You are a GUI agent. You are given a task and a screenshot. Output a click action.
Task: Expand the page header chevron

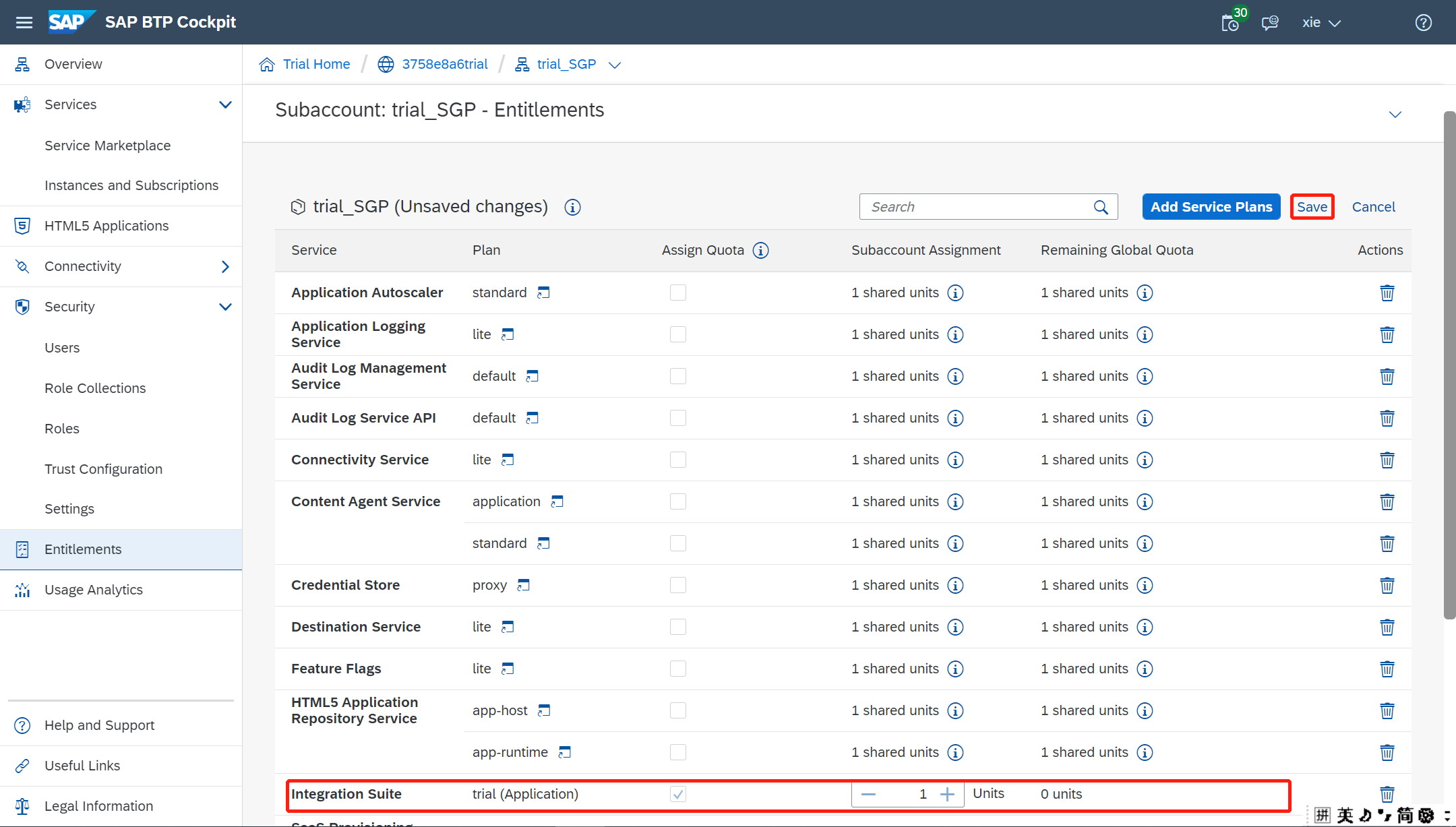1395,115
